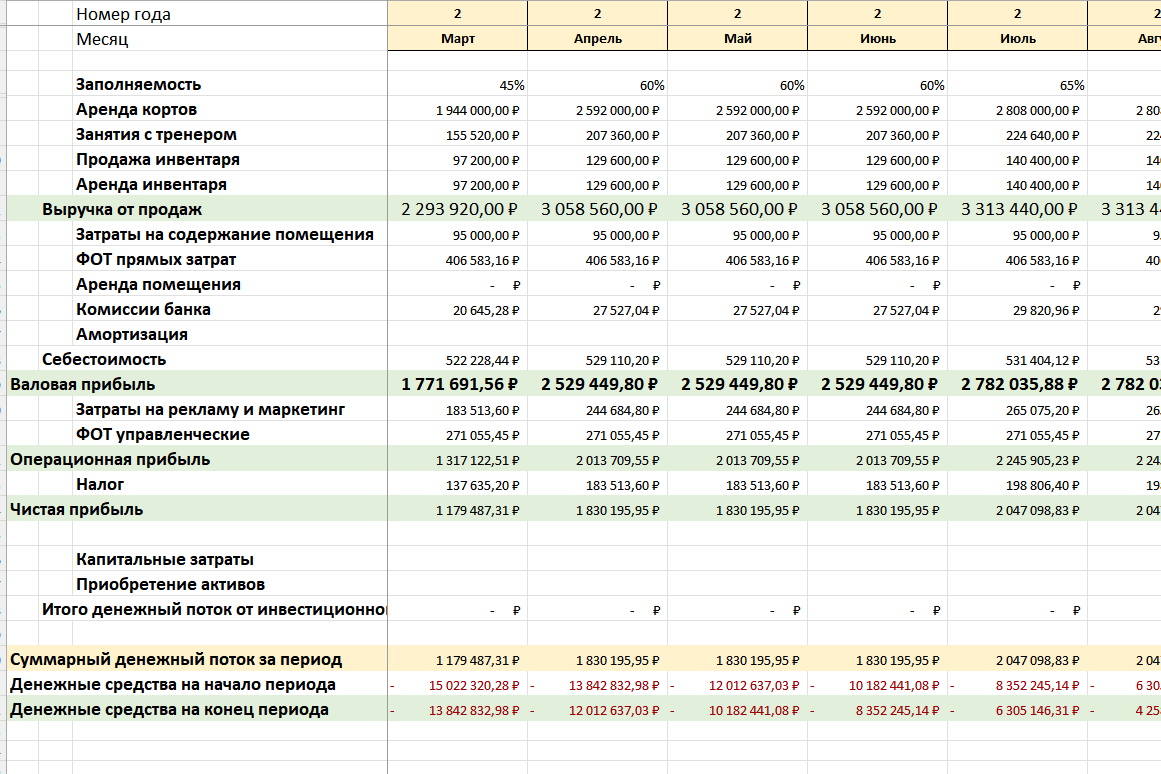
Task: Select red cell 6 305 146,31 ₽
Action: 1017,710
